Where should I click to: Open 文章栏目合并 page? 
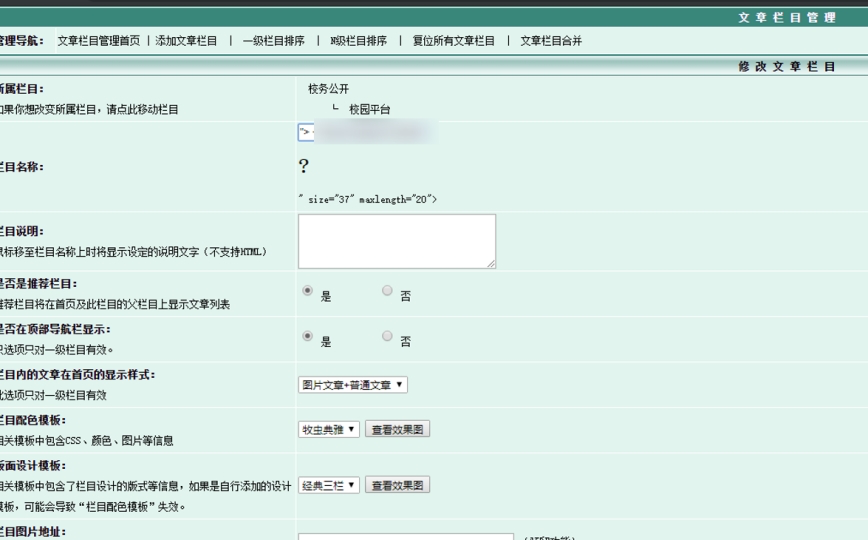click(550, 41)
